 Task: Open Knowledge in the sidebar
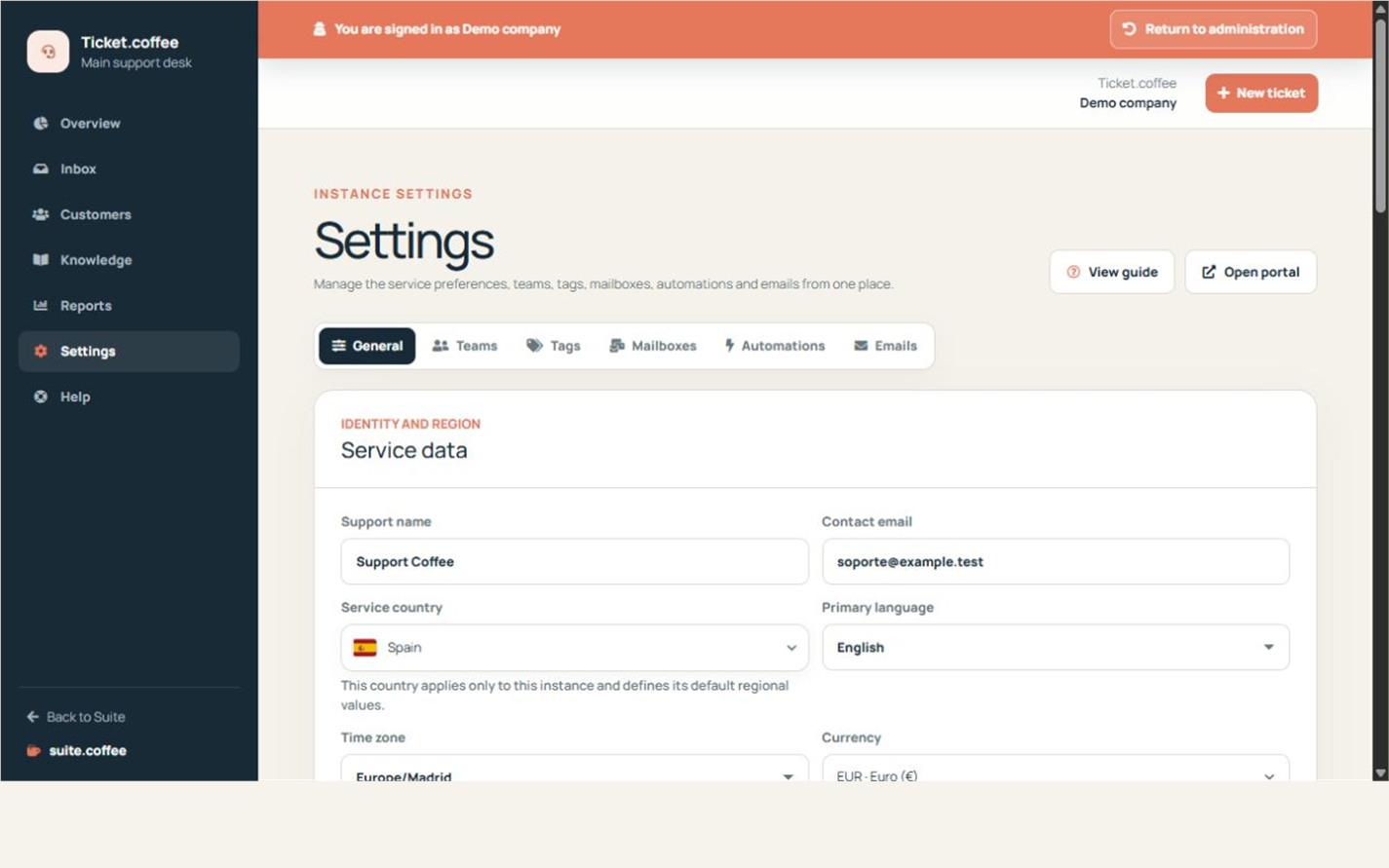point(129,260)
